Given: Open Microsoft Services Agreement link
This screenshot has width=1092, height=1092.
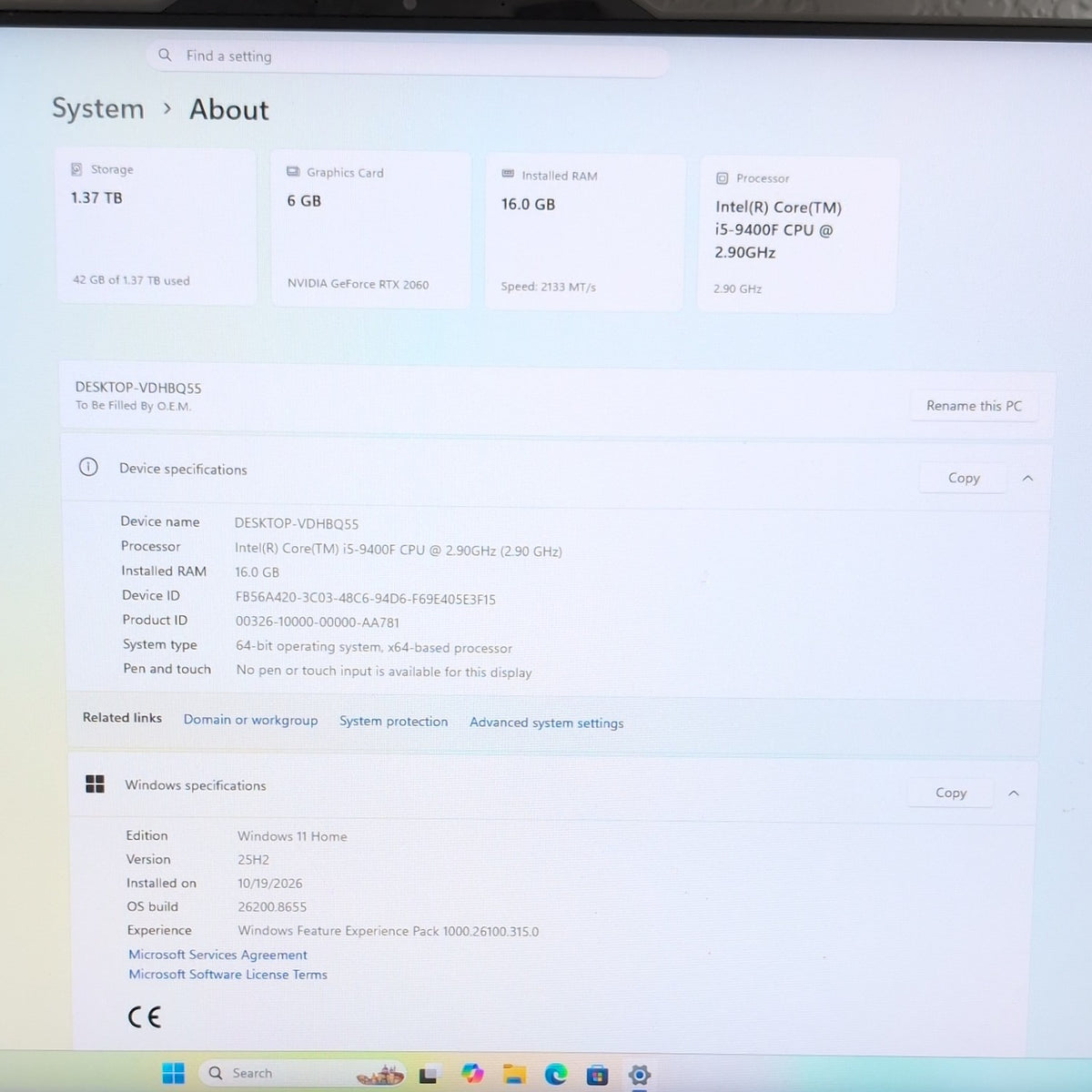Looking at the screenshot, I should pos(217,955).
